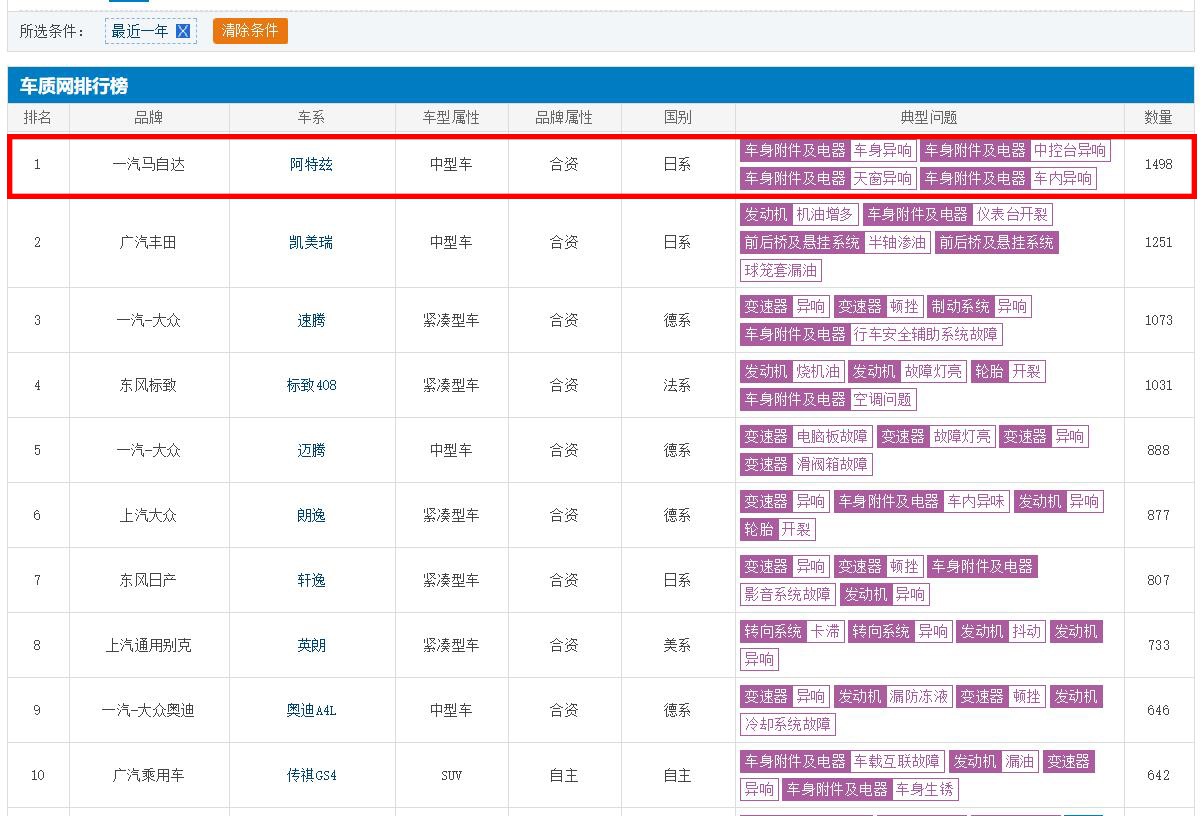Click the 漏油 engine problem tag
The image size is (1204, 816).
tap(1019, 761)
